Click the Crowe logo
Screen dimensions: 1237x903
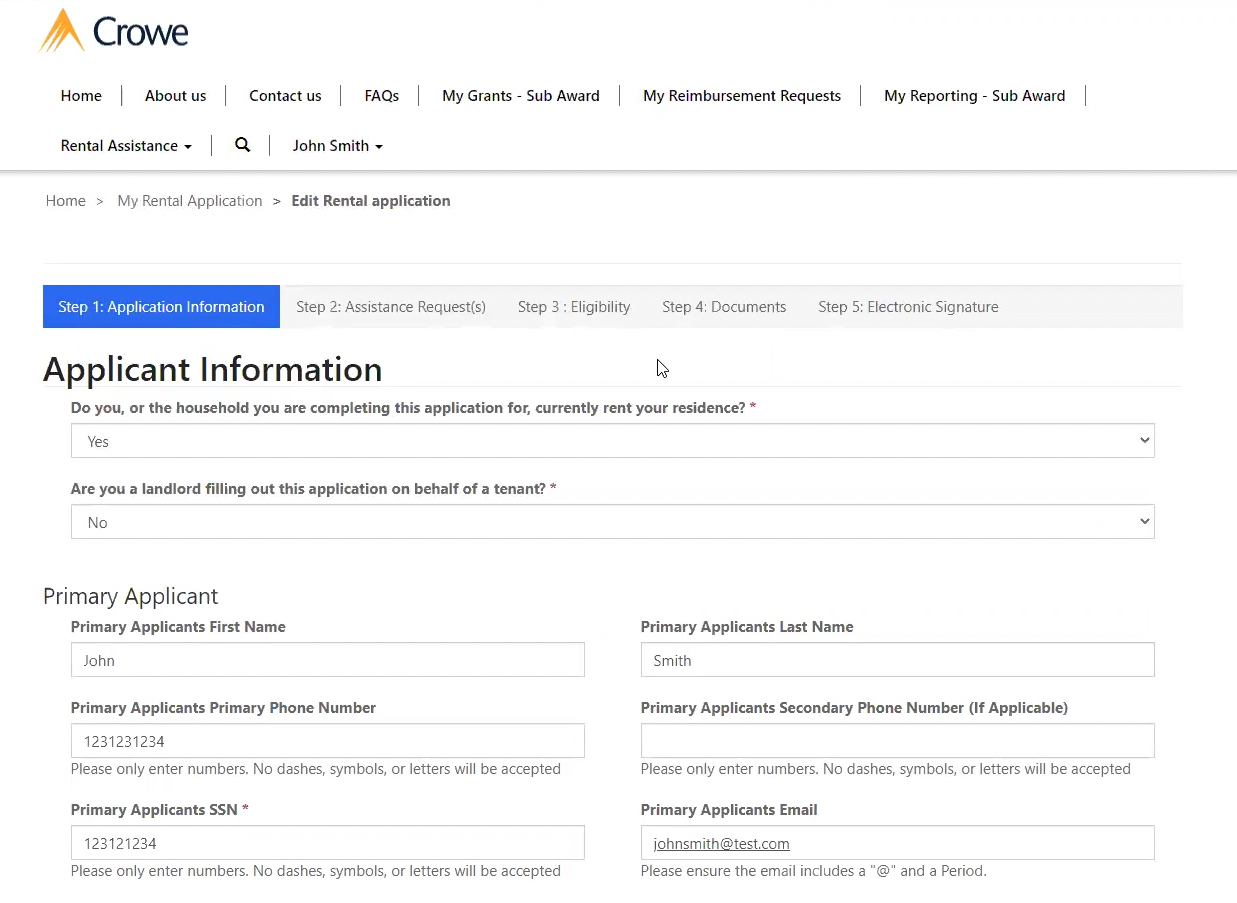point(114,31)
